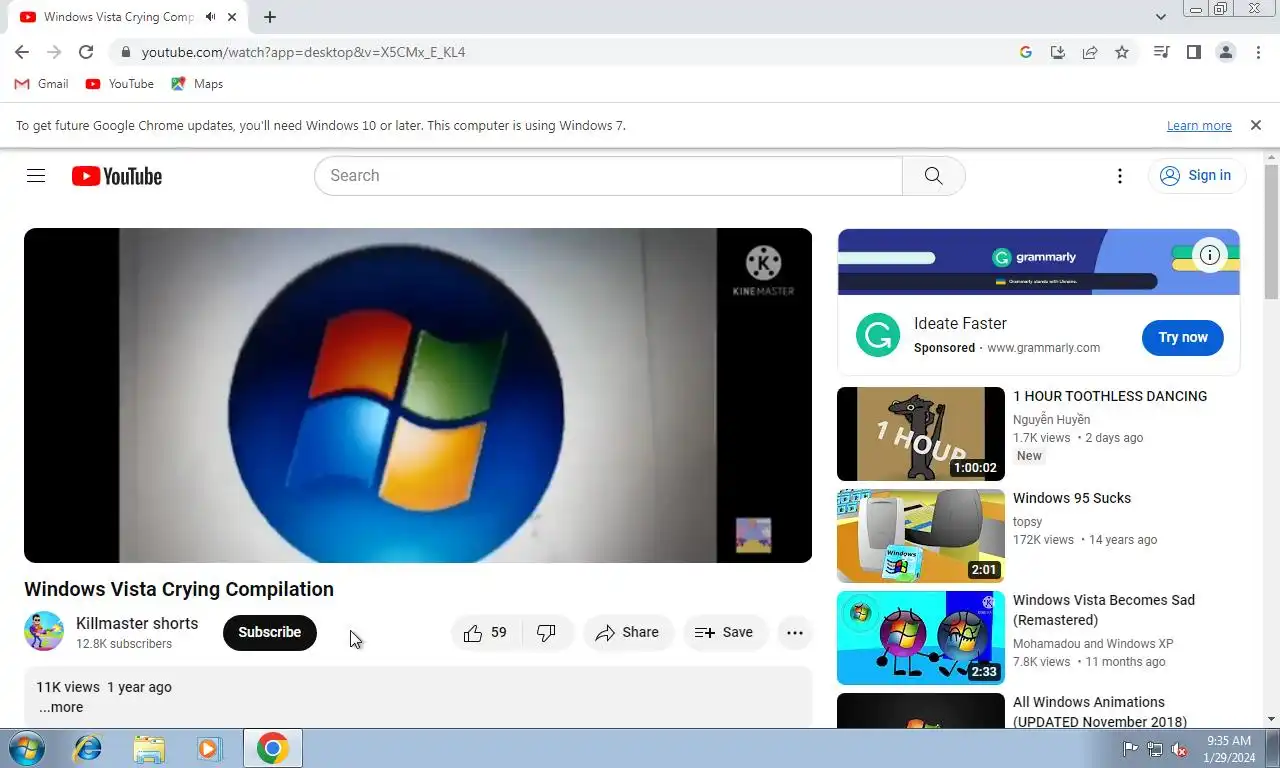Viewport: 1280px width, 768px height.
Task: Subscribe to Killmaster shorts
Action: click(x=270, y=633)
